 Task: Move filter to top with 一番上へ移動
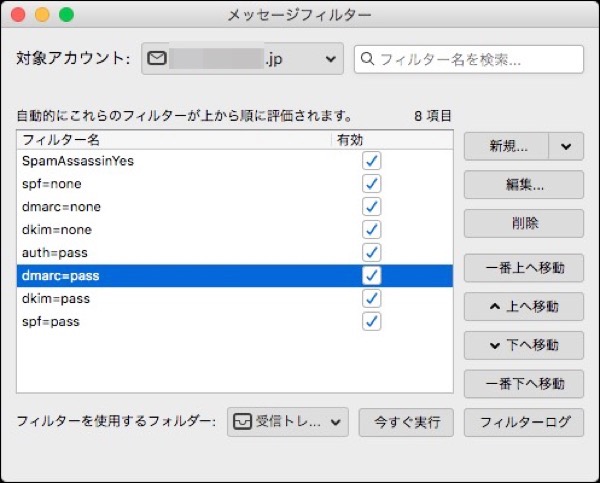pos(523,268)
